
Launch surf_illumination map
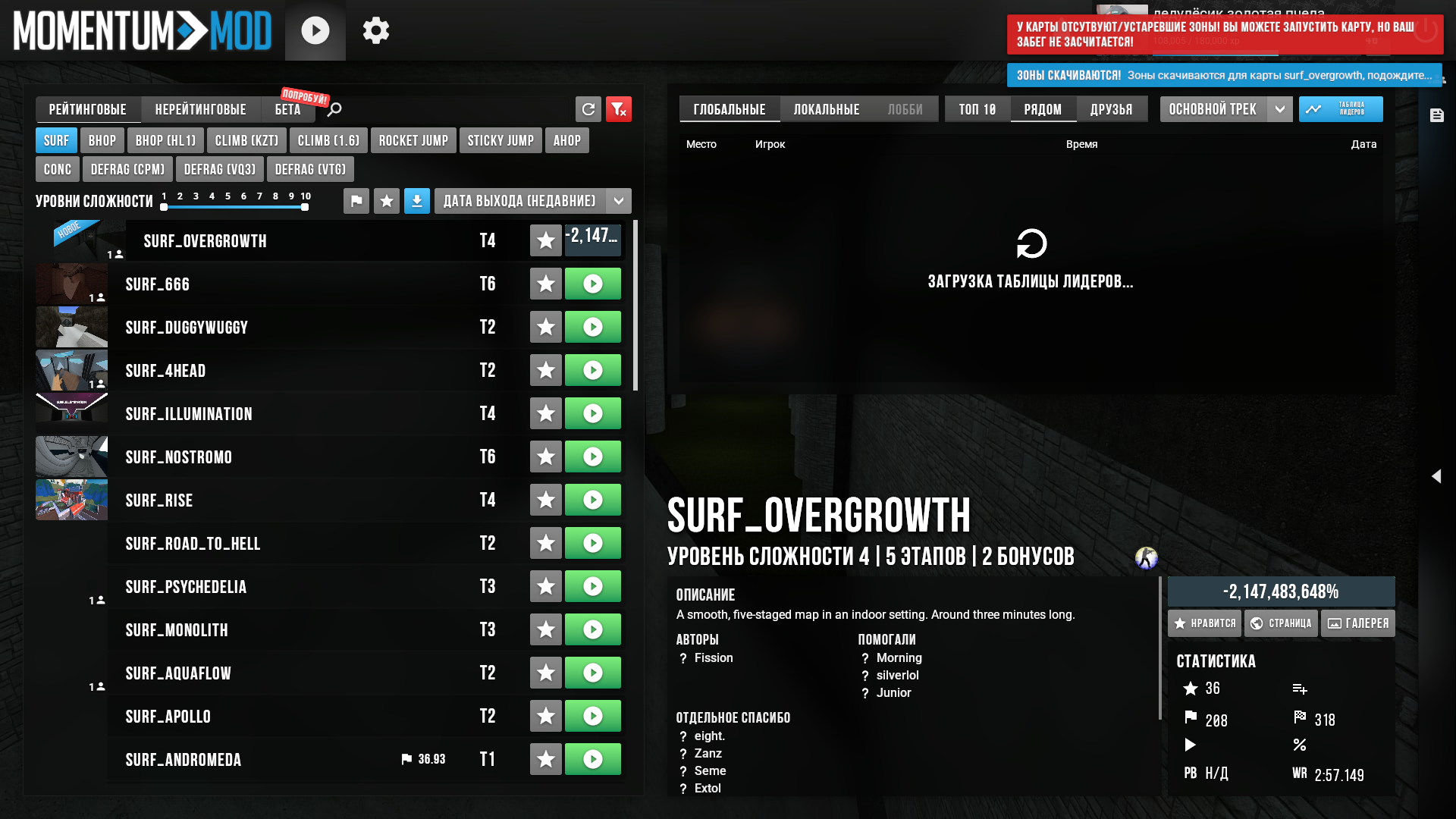593,413
